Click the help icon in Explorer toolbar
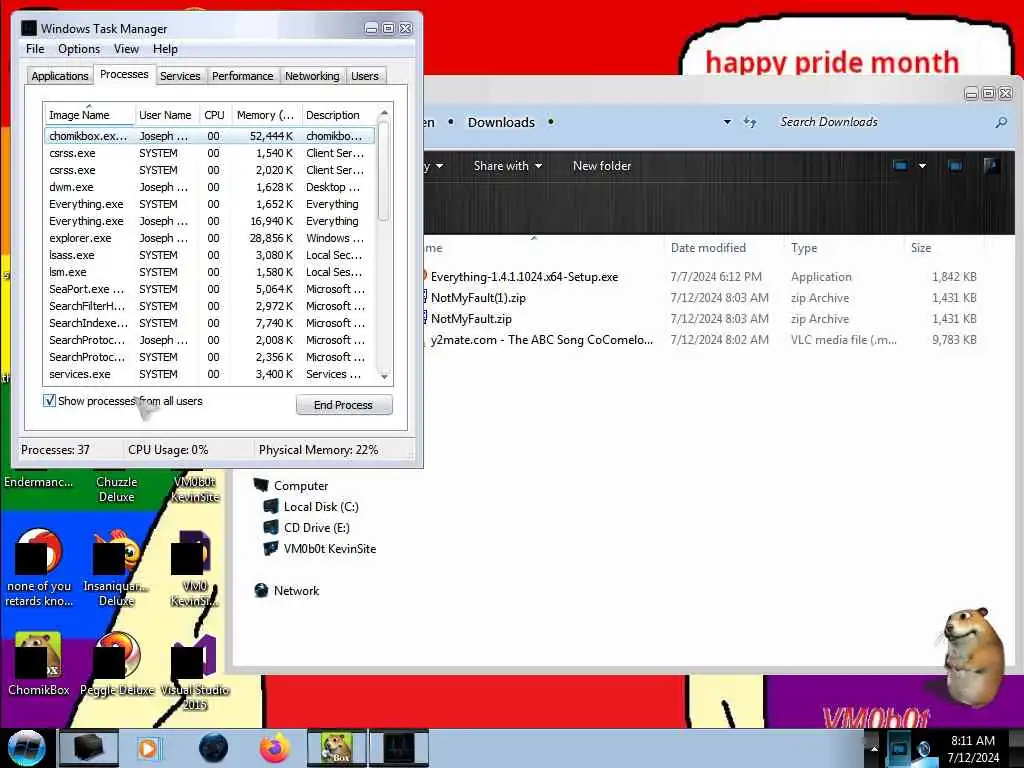 coord(991,166)
